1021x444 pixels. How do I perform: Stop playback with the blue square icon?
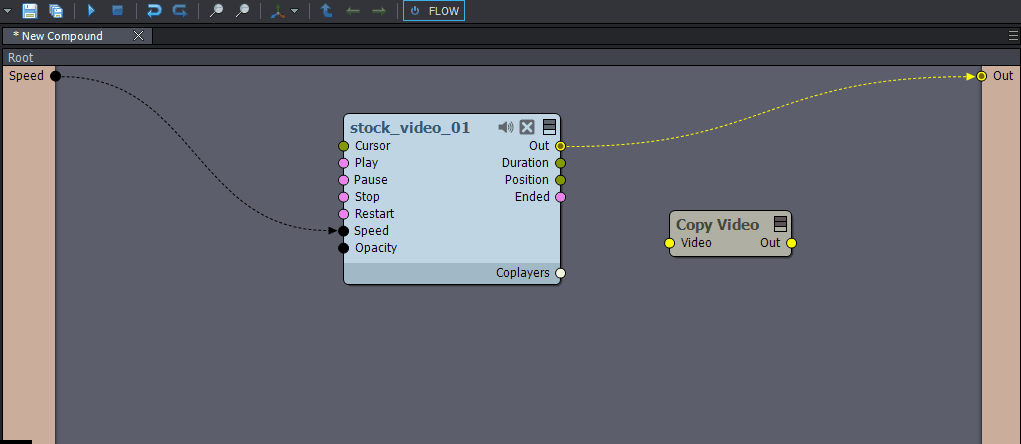117,10
